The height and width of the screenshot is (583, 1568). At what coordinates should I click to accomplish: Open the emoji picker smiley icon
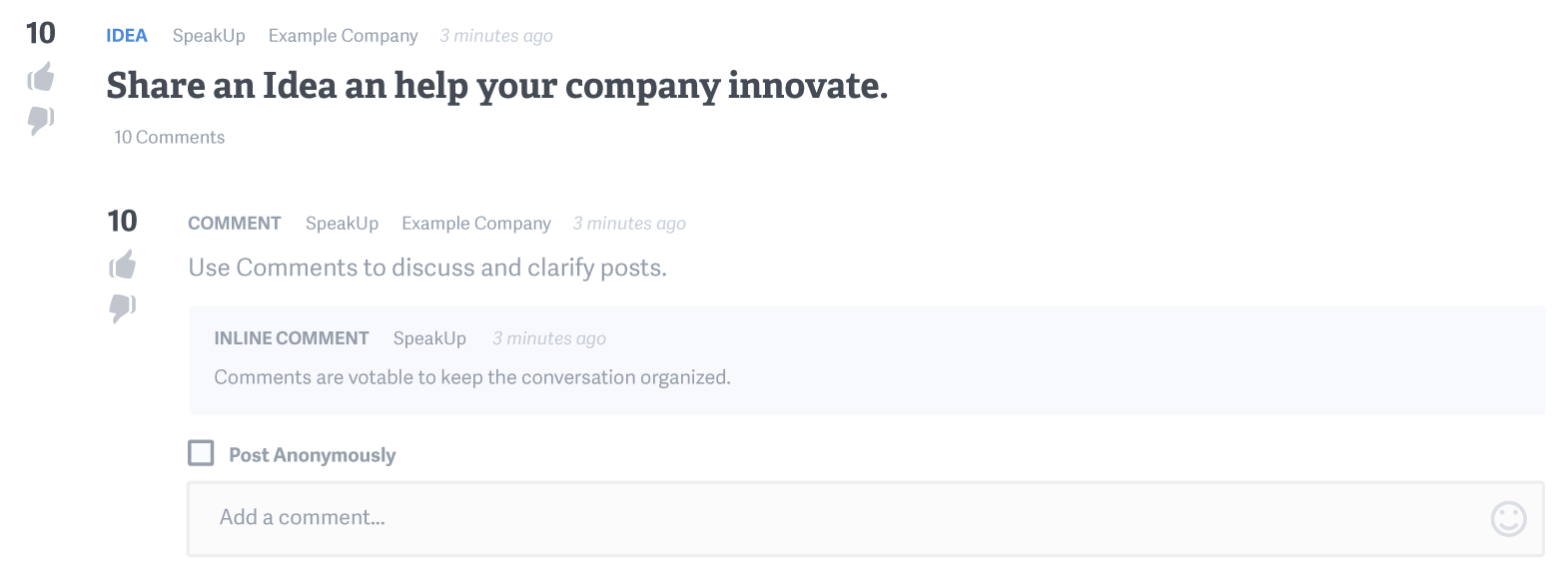(1508, 518)
